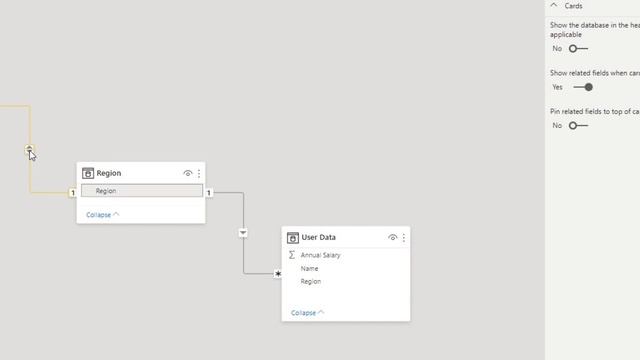Click the sigma icon beside Annual Salary
This screenshot has width=640, height=360.
click(x=291, y=255)
